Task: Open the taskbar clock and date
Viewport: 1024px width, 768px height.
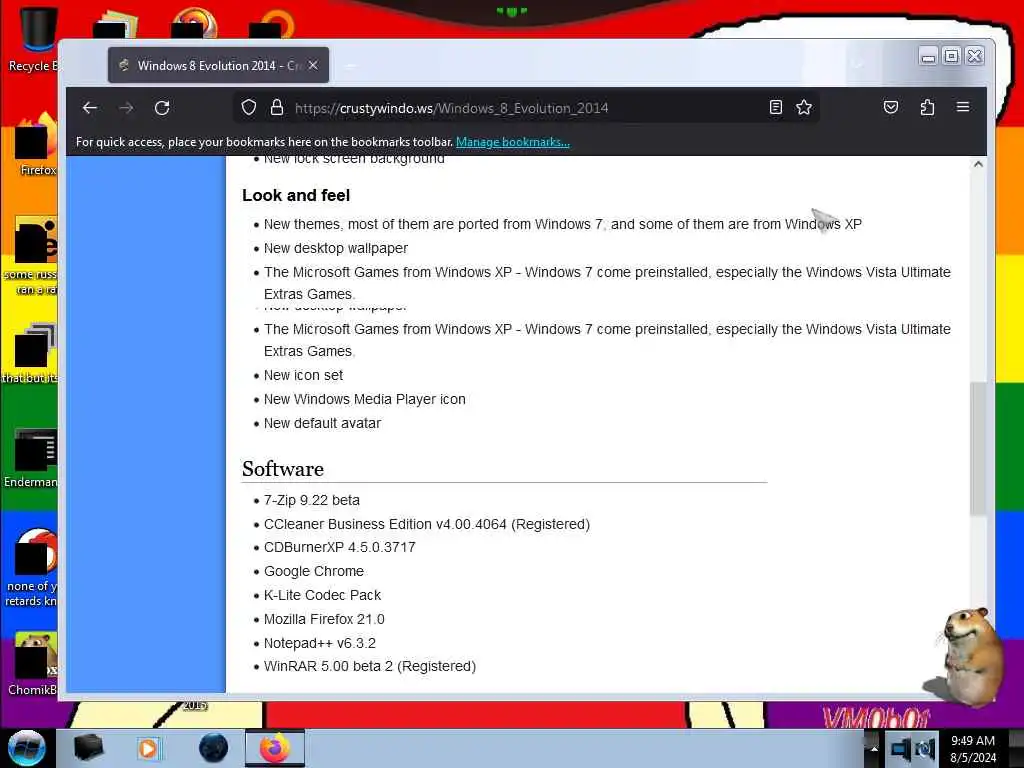Action: pos(973,749)
